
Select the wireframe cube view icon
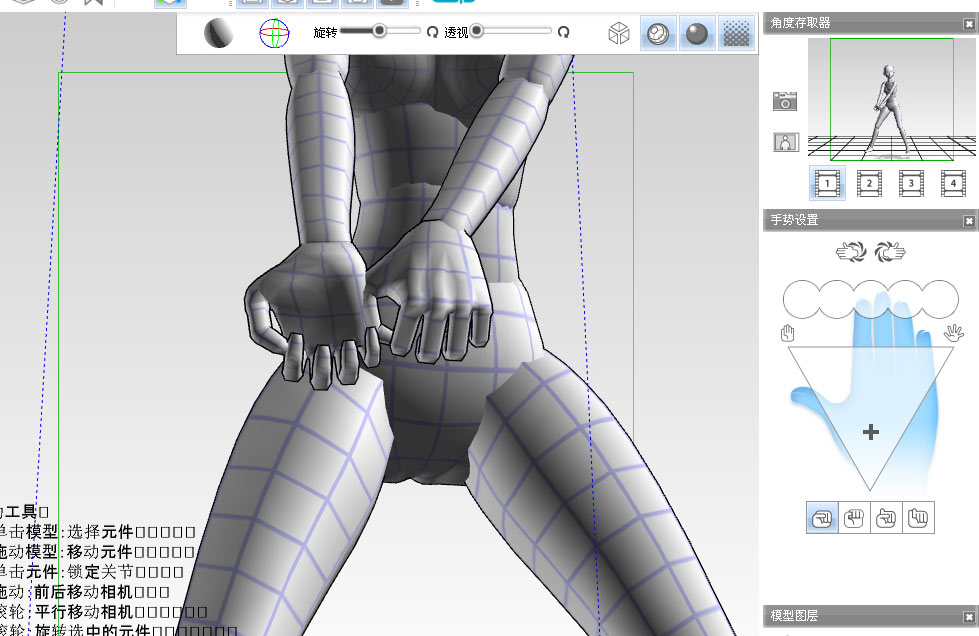[x=617, y=32]
